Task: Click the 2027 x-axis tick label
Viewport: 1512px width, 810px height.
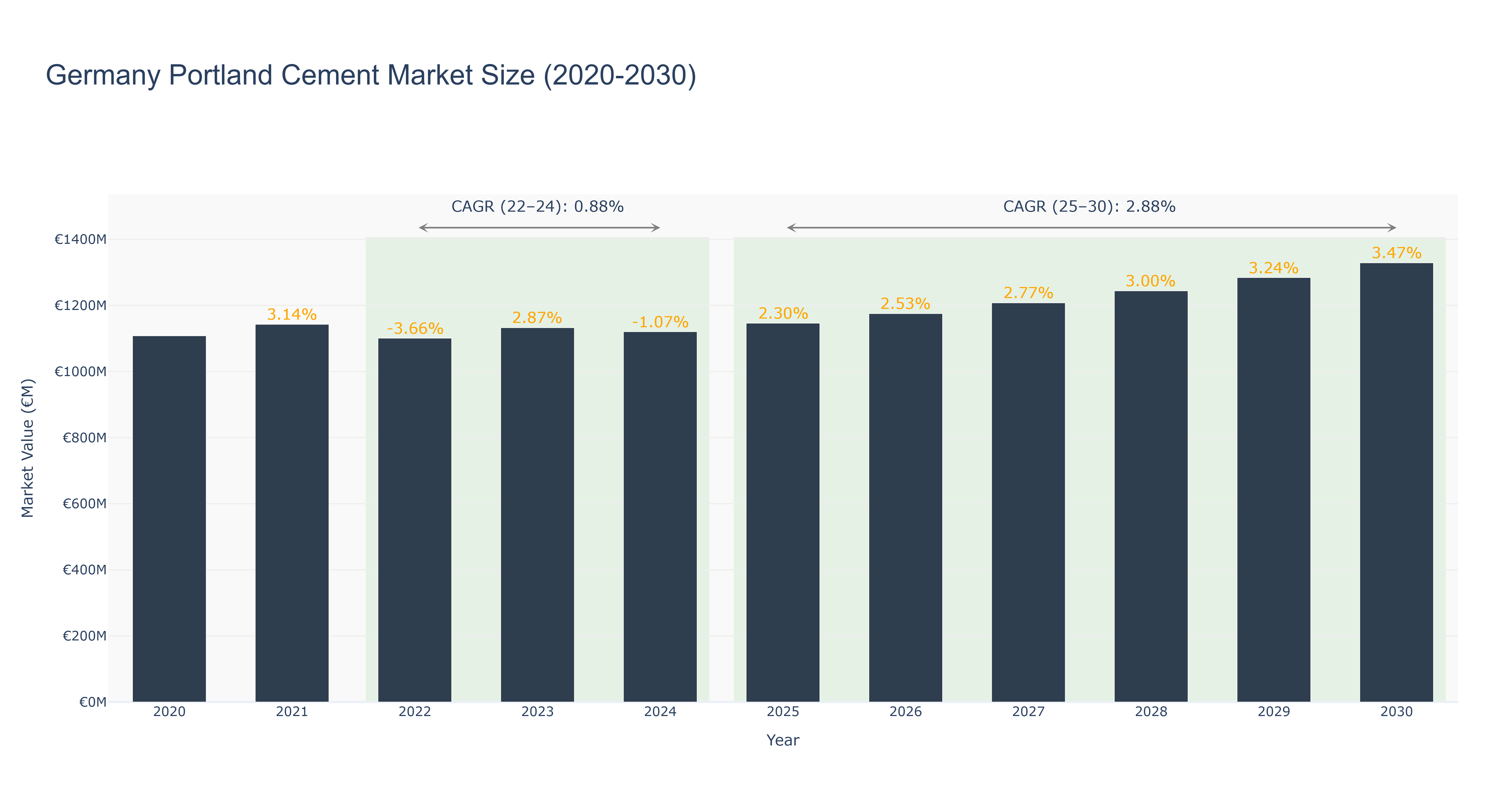Action: tap(1028, 712)
